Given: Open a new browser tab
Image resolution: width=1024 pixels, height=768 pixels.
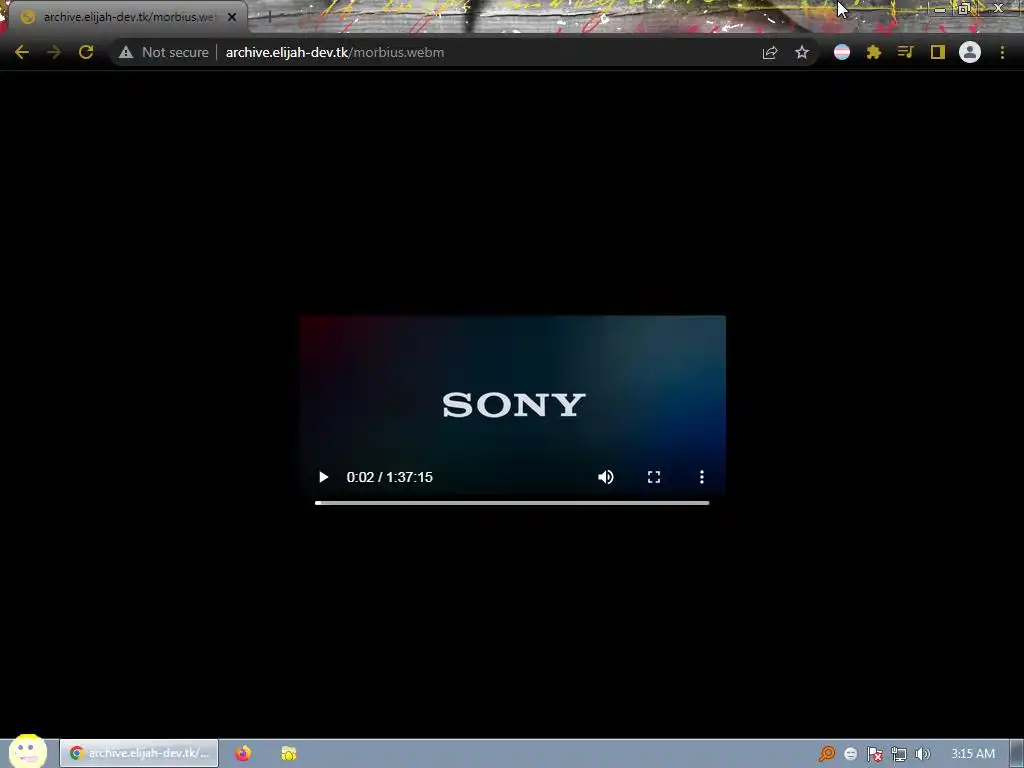Looking at the screenshot, I should click(x=269, y=17).
